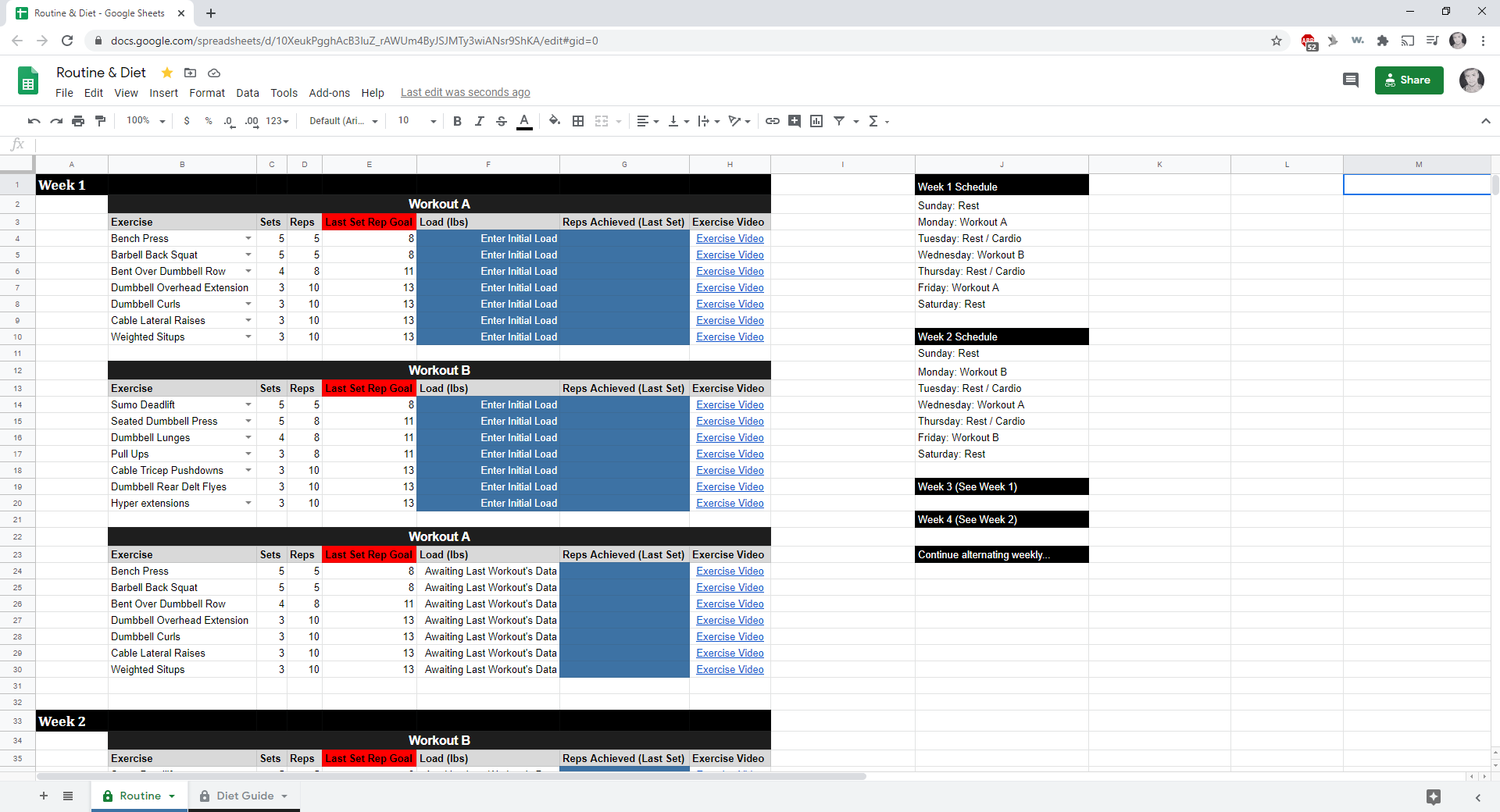Click the Print icon

(78, 121)
